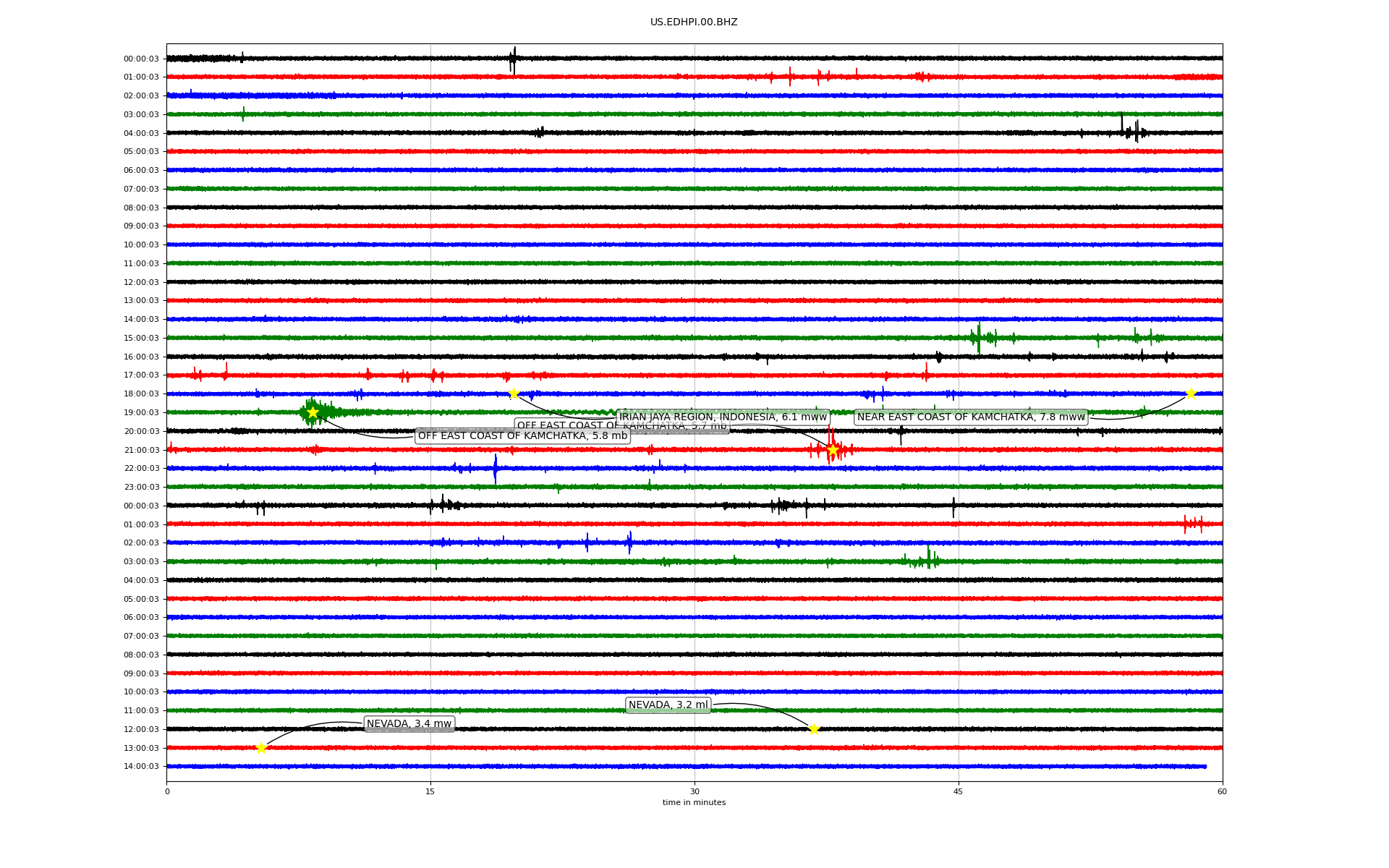The width and height of the screenshot is (1389, 868).
Task: Click the NEVADA, 3.4 mw annotation box
Action: click(409, 723)
